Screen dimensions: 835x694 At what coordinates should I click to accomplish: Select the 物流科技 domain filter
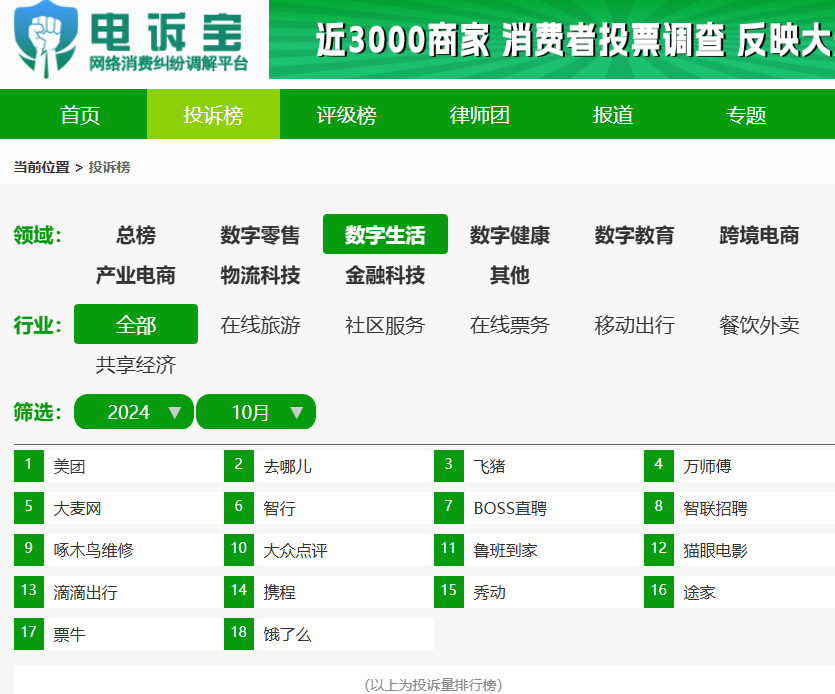click(260, 275)
